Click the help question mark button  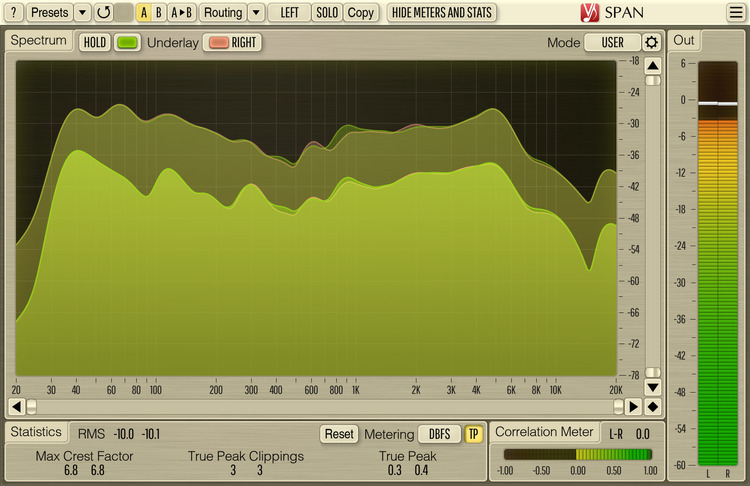coord(14,13)
